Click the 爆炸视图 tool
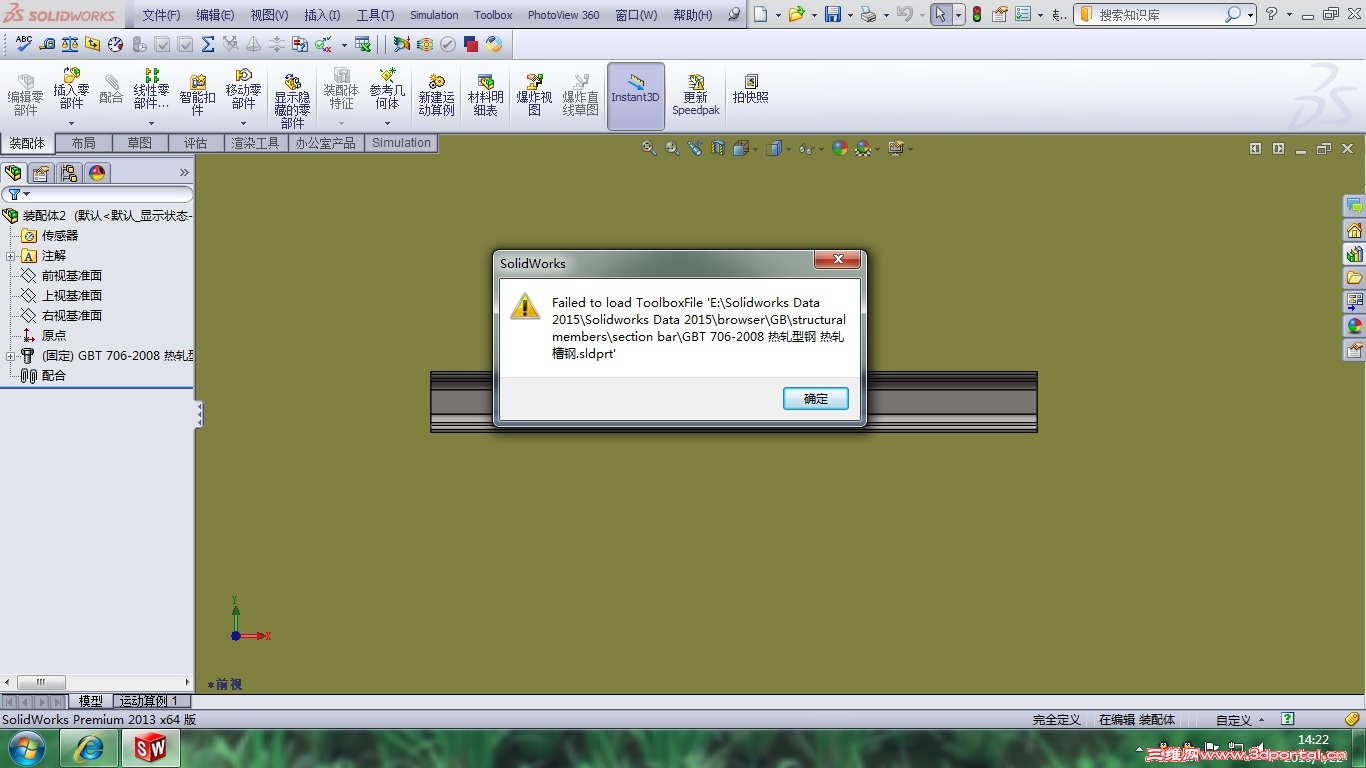This screenshot has width=1366, height=768. point(534,96)
